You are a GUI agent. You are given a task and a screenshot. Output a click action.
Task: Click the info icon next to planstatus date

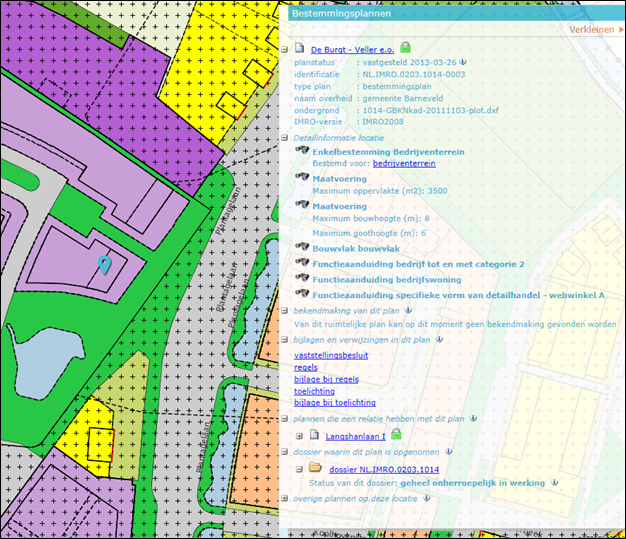click(464, 62)
